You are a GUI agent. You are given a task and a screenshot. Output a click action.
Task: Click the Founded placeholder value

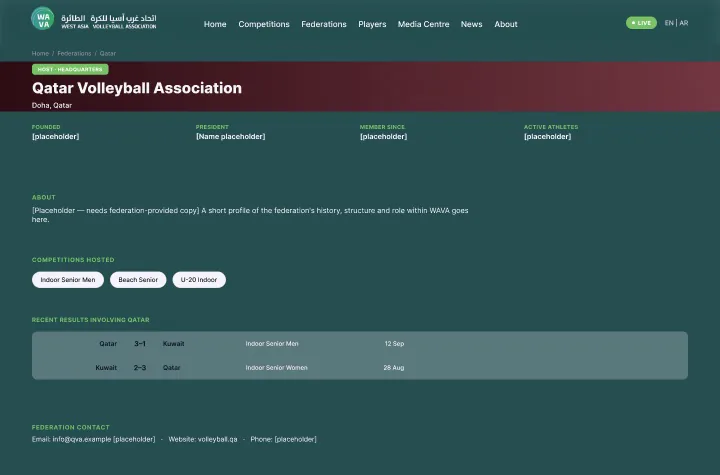click(56, 136)
